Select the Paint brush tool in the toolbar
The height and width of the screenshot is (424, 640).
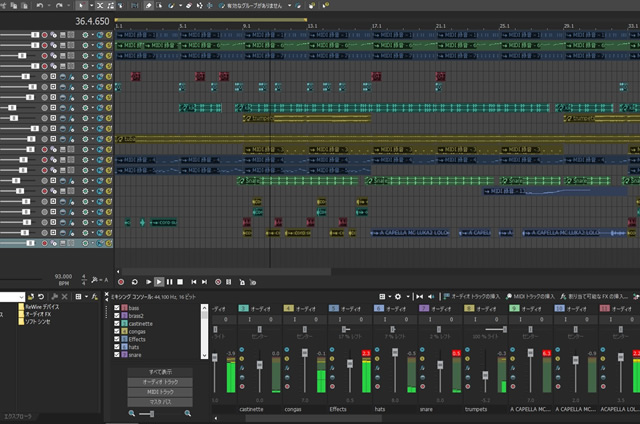click(x=171, y=5)
